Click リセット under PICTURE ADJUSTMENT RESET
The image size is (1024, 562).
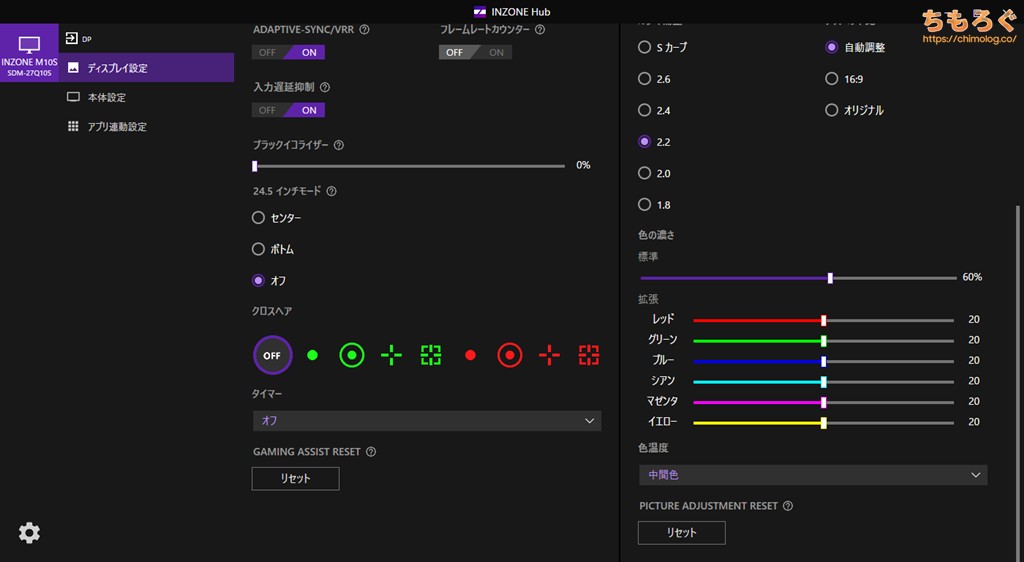click(681, 533)
